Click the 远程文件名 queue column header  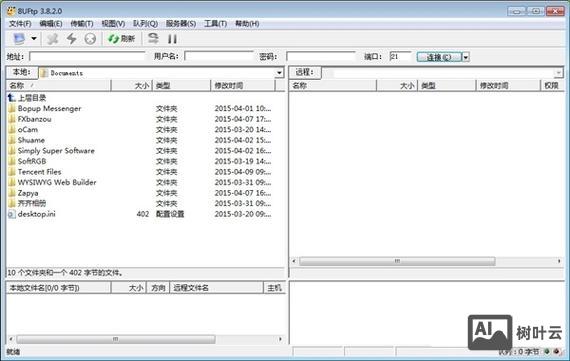[217, 288]
